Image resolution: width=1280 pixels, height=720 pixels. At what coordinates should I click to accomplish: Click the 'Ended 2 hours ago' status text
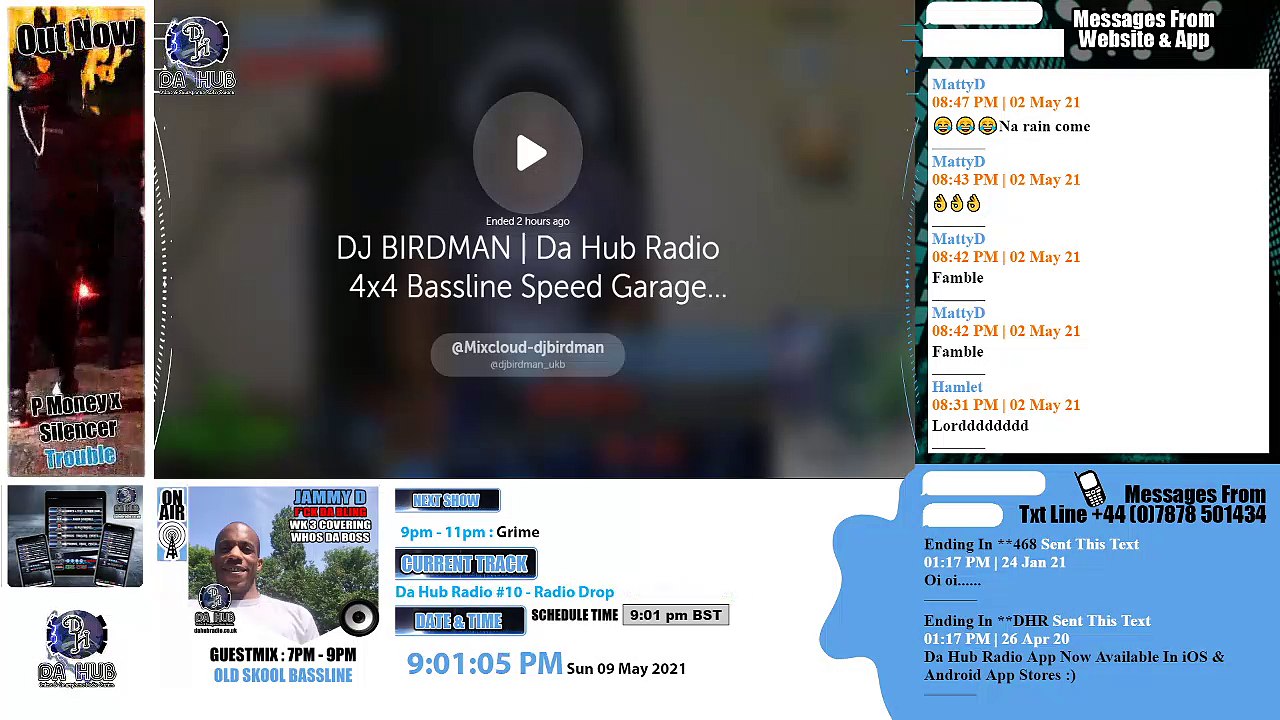tap(527, 221)
